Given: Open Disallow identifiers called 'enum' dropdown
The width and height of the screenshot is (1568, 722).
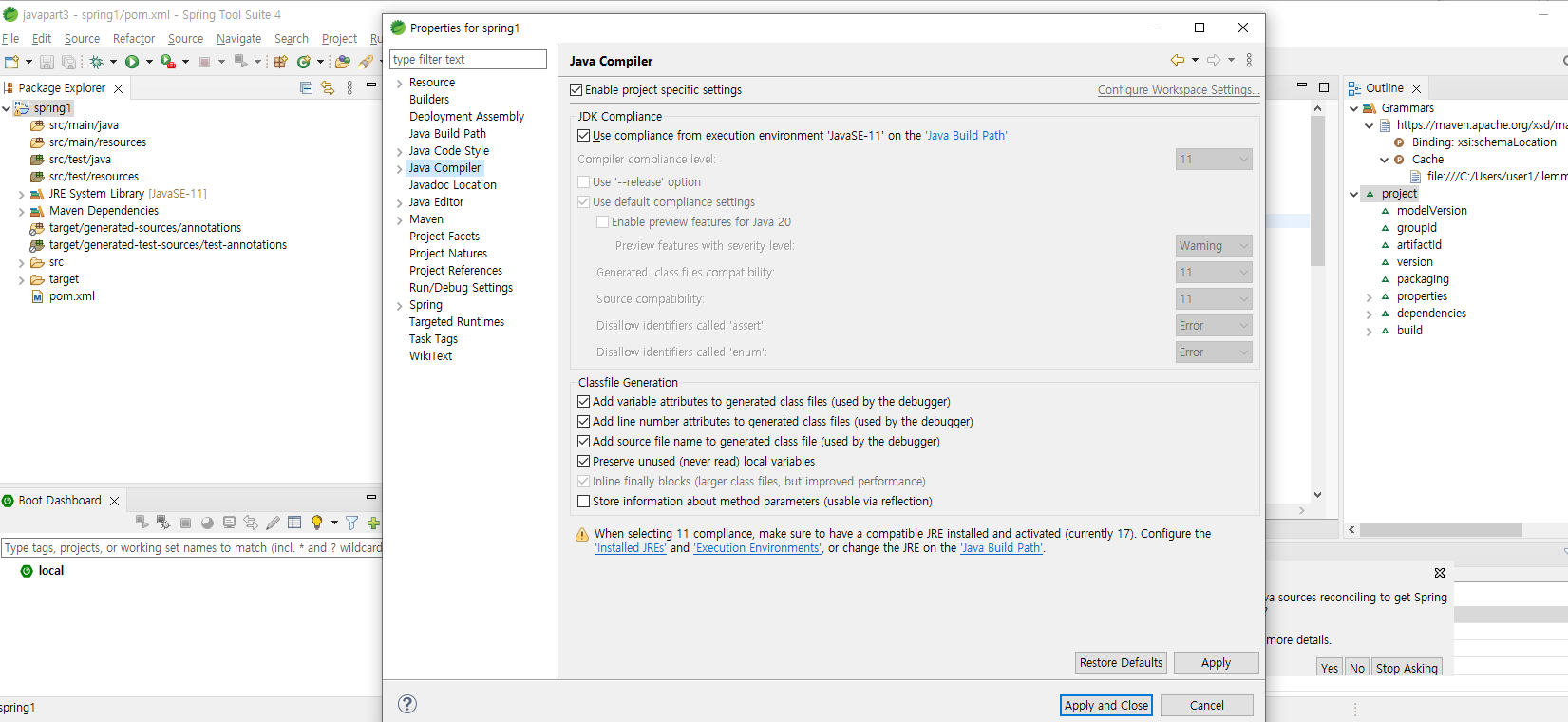Looking at the screenshot, I should (x=1214, y=352).
